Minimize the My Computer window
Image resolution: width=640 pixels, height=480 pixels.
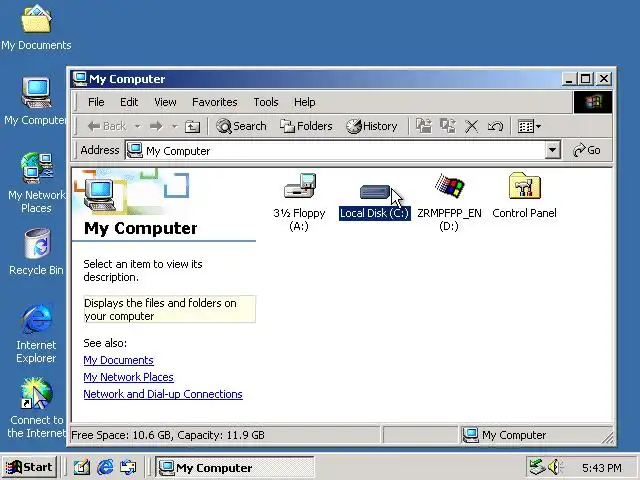pyautogui.click(x=570, y=78)
